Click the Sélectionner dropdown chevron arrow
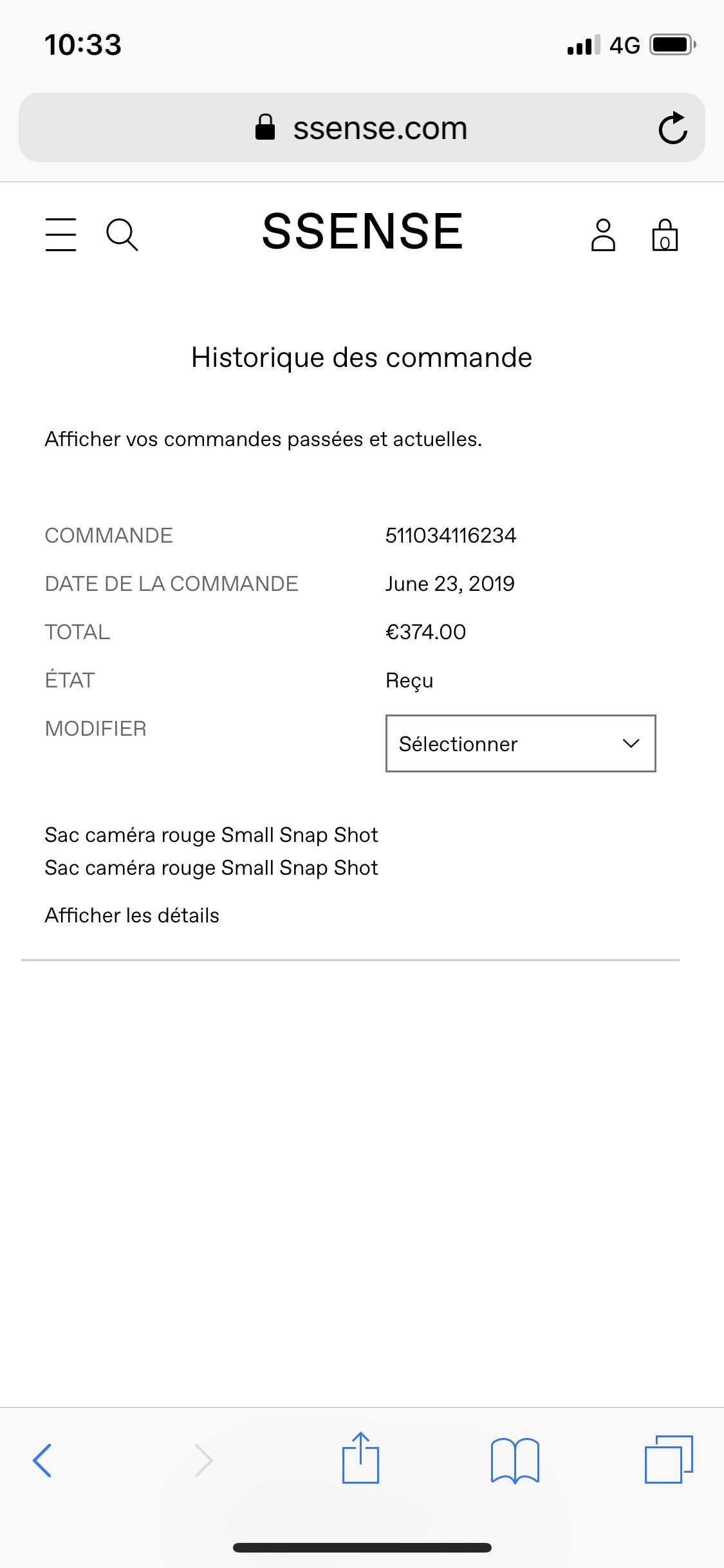Image resolution: width=724 pixels, height=1568 pixels. (631, 743)
